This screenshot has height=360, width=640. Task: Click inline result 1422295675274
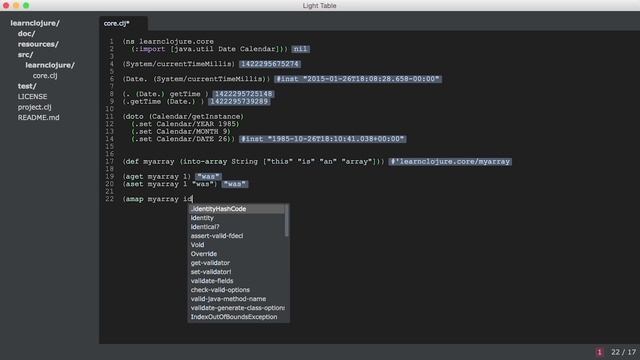[270, 64]
